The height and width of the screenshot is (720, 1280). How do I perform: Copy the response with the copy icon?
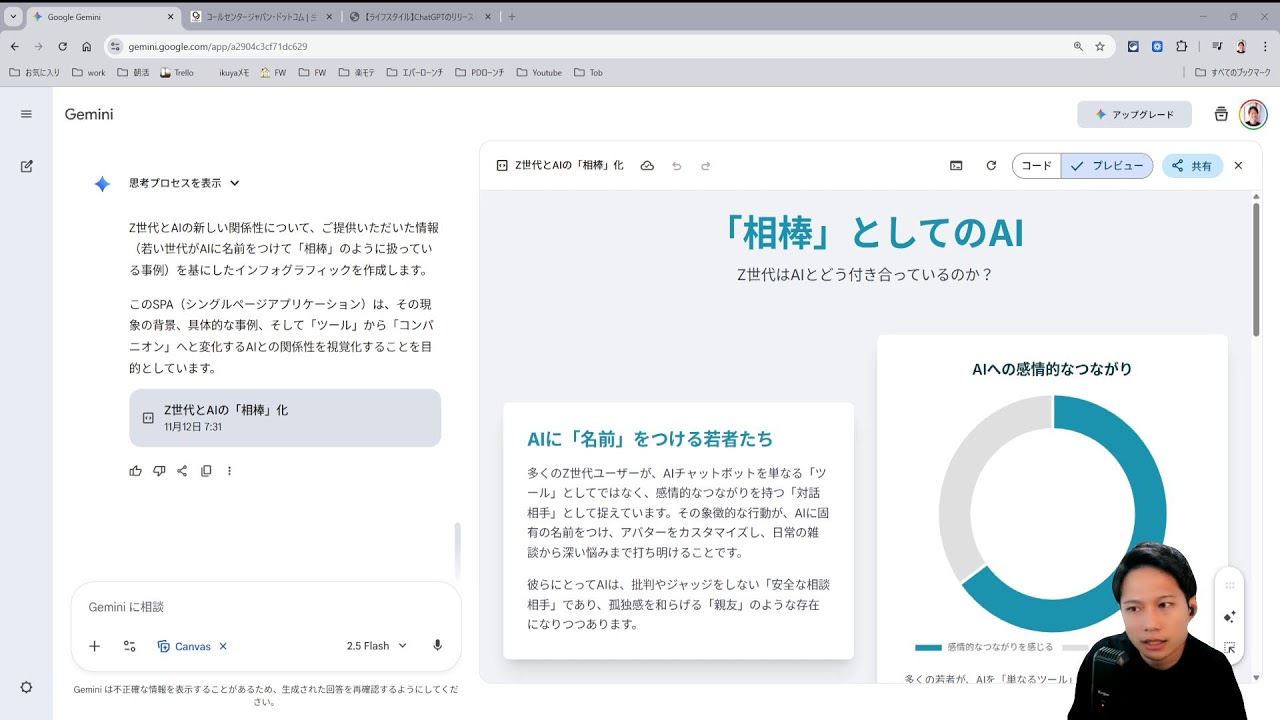point(206,471)
